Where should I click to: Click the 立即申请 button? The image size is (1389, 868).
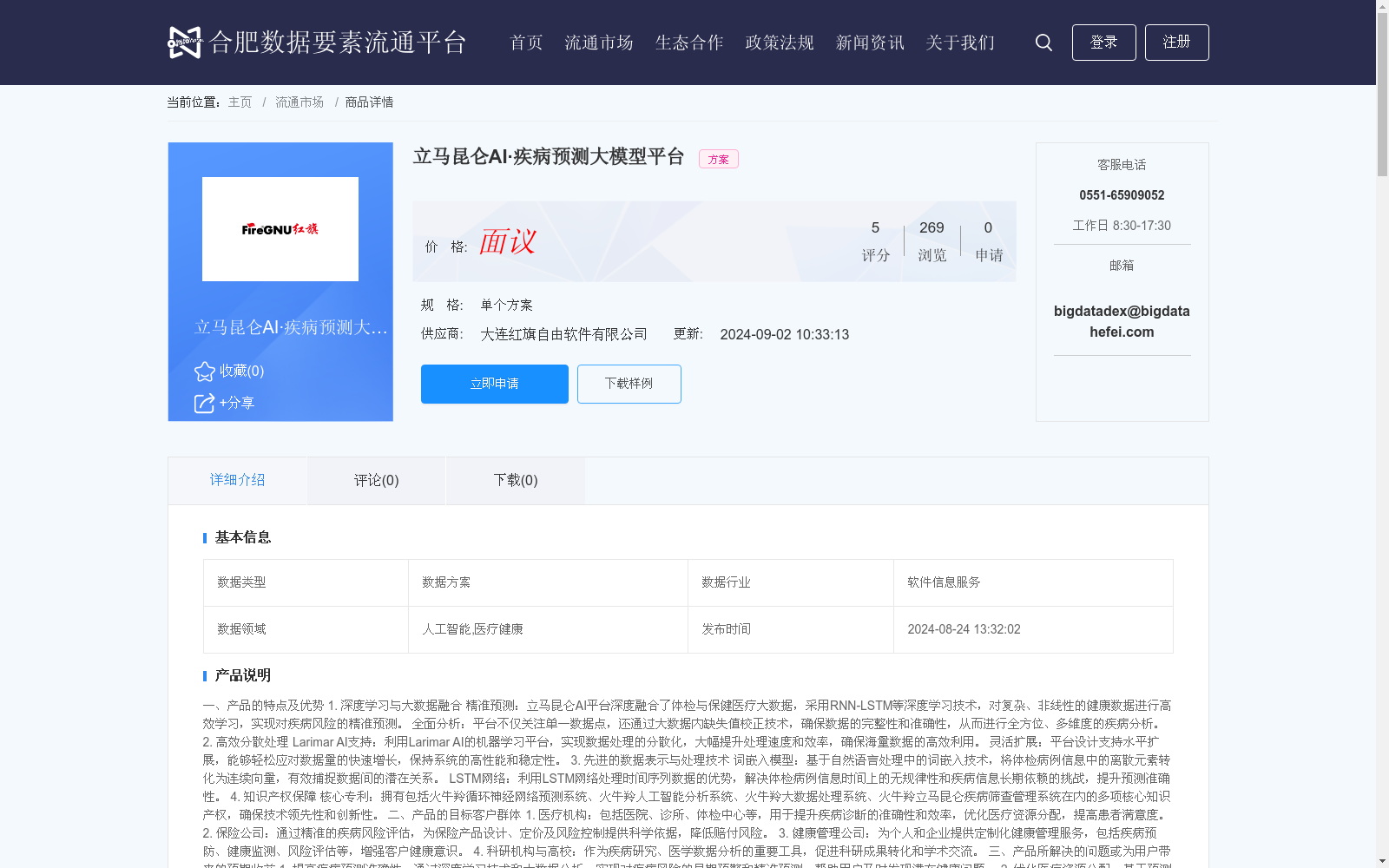495,384
